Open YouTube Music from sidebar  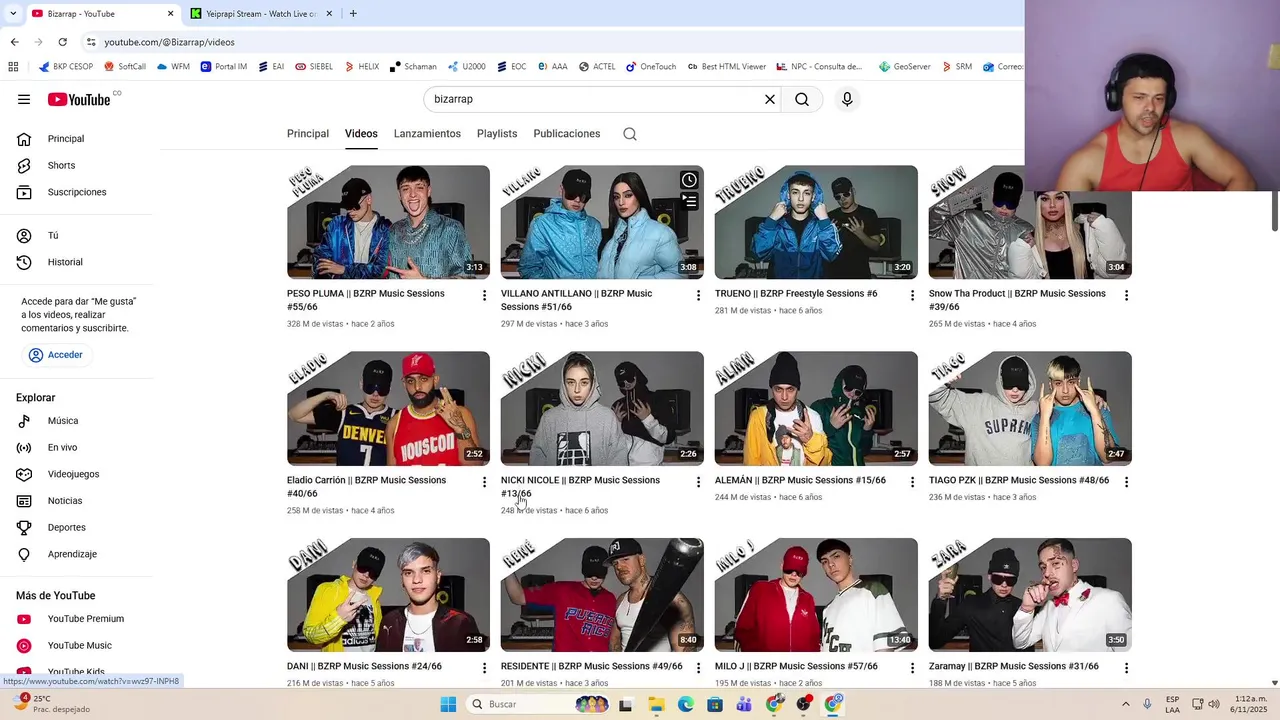pos(78,646)
